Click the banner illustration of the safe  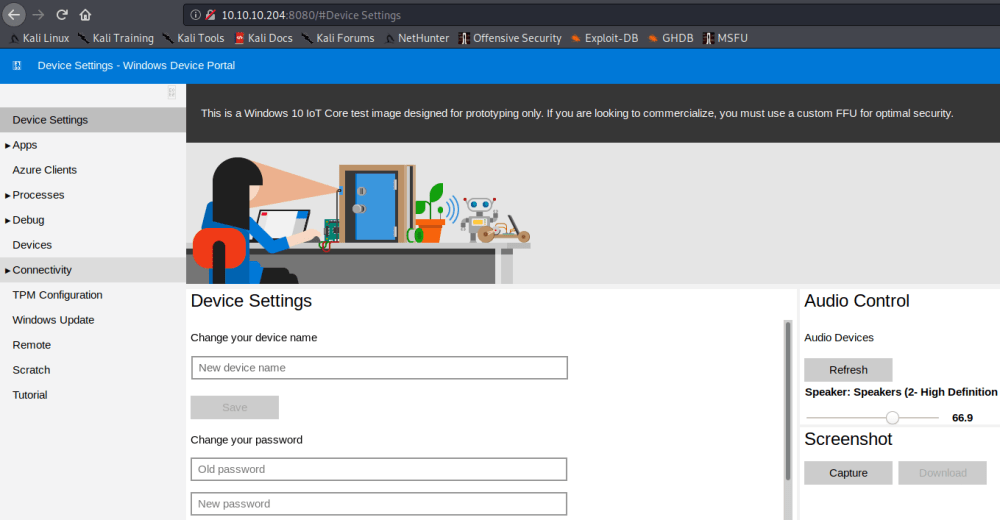pos(376,204)
